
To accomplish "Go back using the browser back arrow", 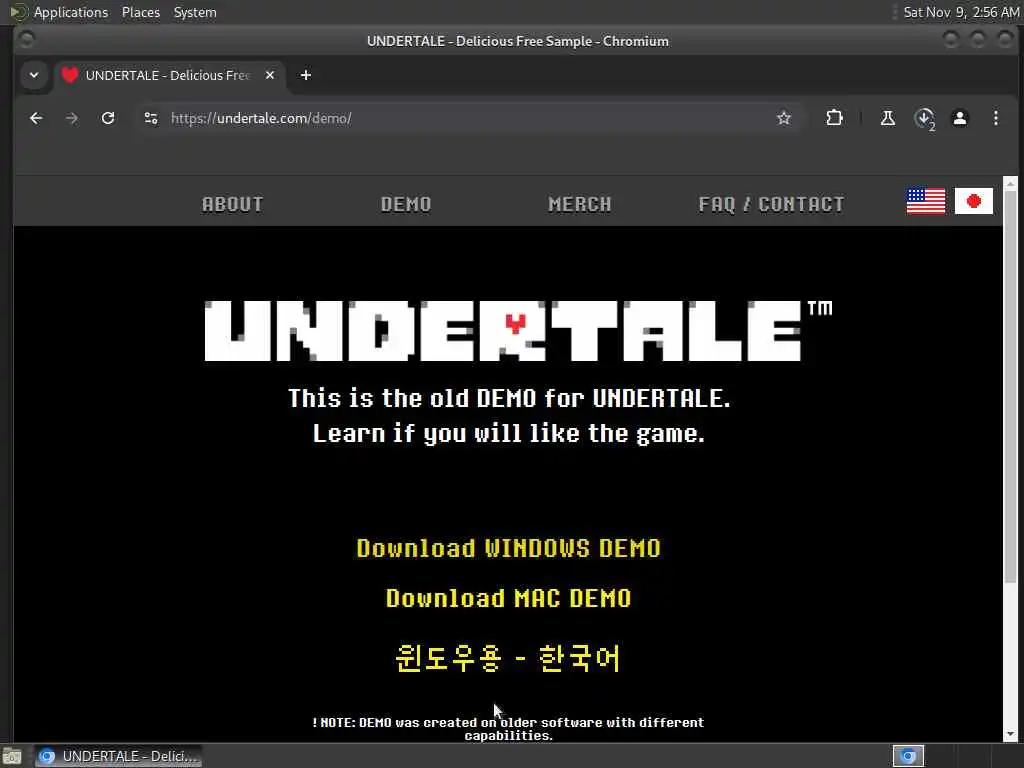I will (36, 118).
